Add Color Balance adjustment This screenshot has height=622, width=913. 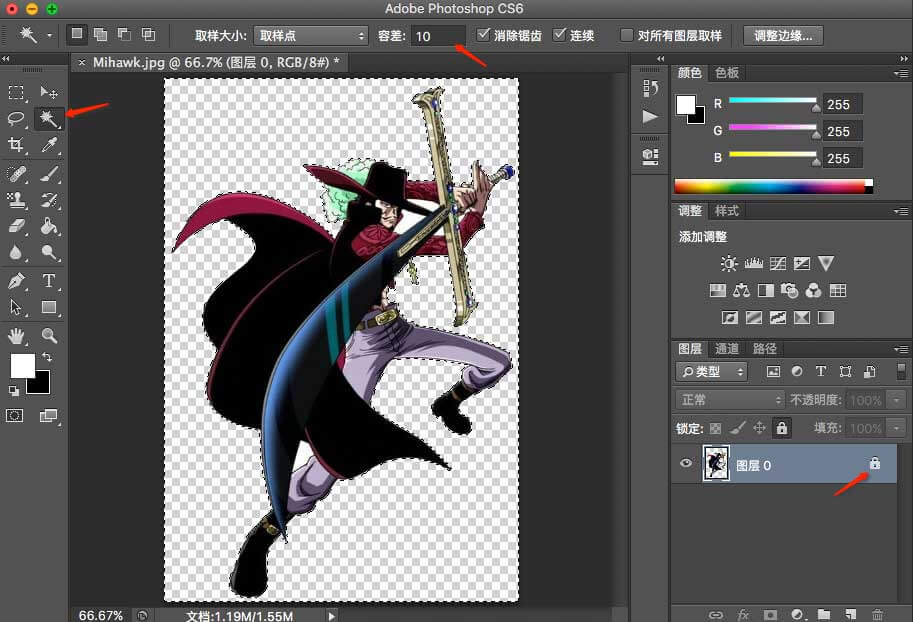click(x=741, y=291)
